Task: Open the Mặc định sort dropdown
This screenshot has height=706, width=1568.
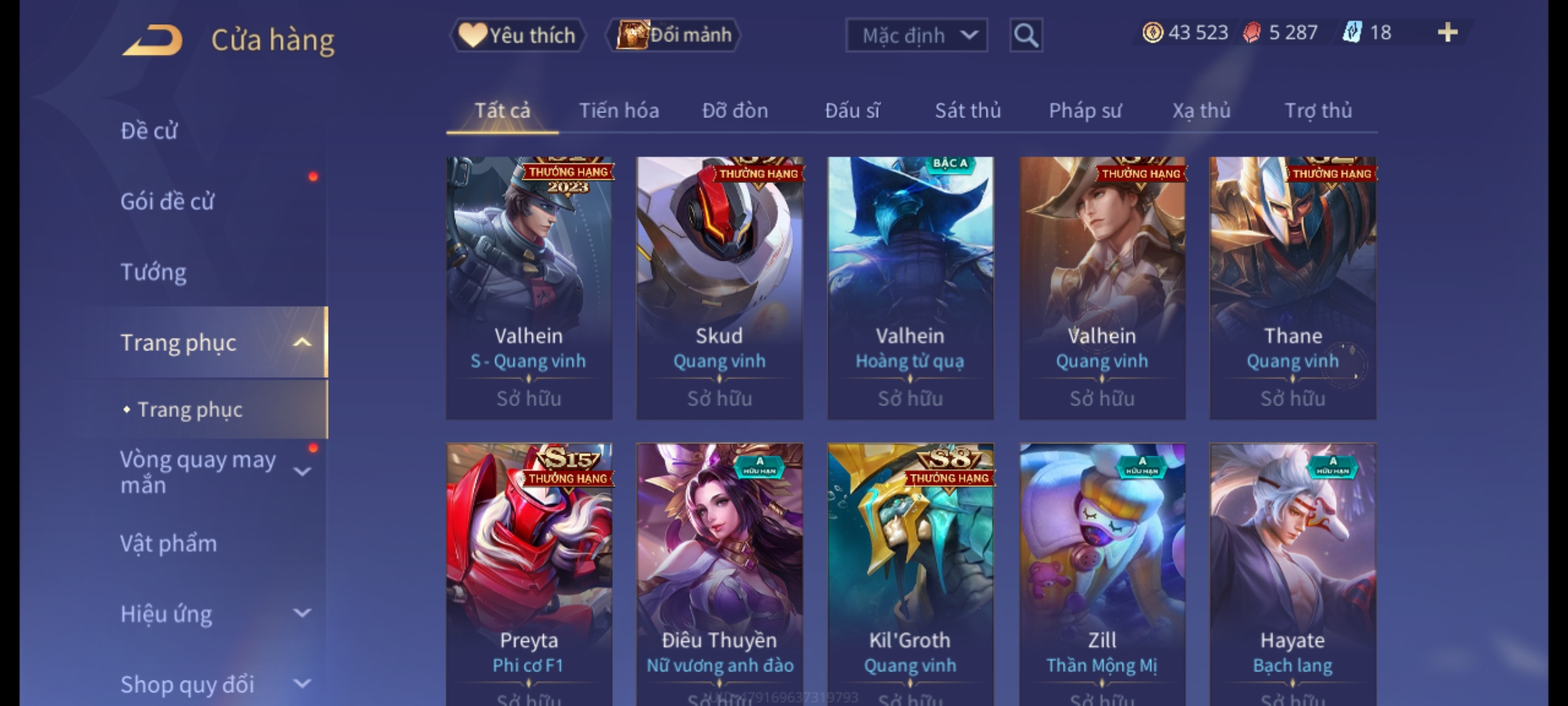Action: pos(916,35)
